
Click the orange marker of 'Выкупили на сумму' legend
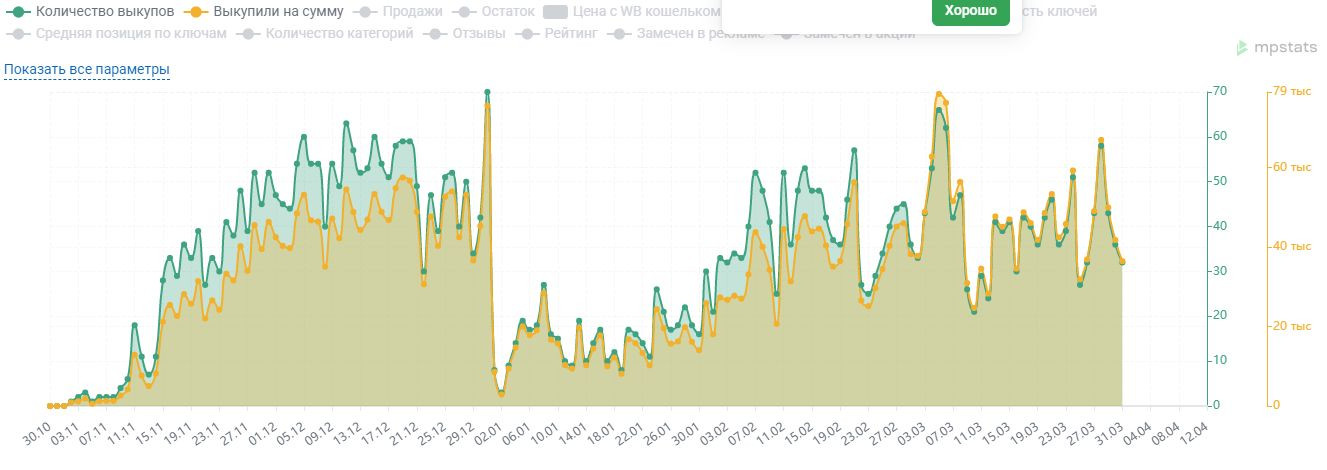point(197,12)
